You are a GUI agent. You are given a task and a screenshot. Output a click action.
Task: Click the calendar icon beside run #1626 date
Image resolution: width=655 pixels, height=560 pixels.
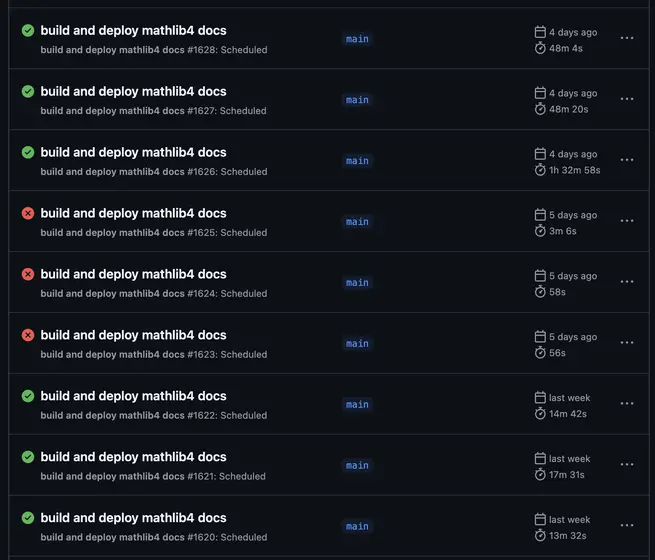coord(540,154)
